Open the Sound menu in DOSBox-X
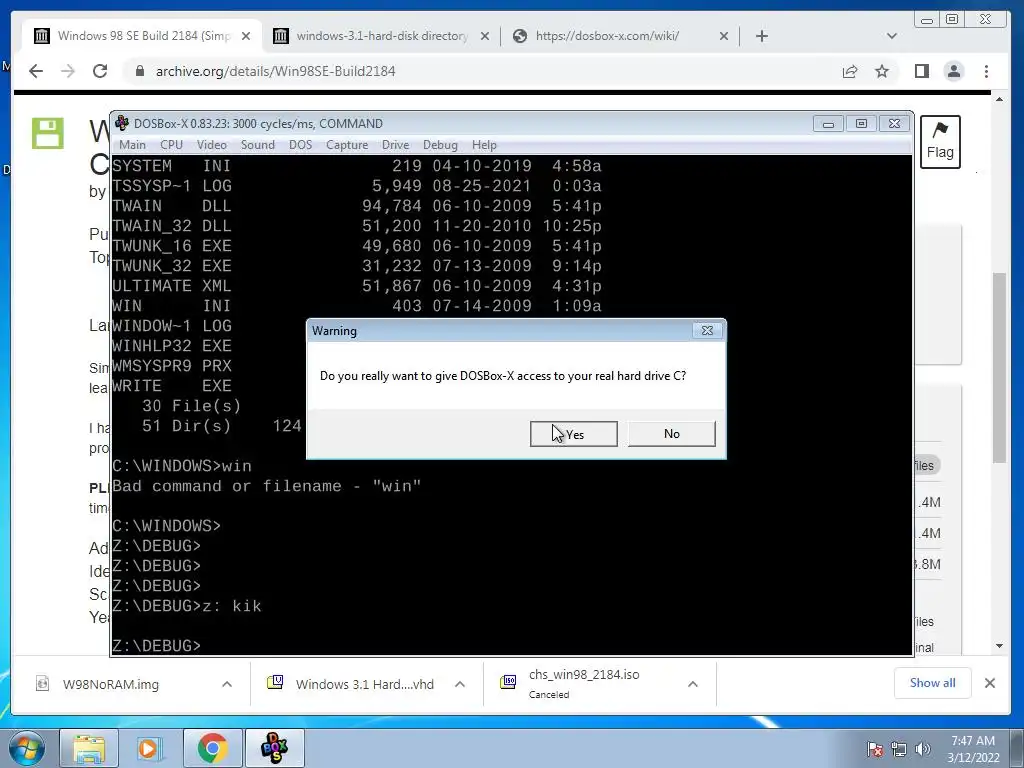The width and height of the screenshot is (1024, 768). [257, 145]
